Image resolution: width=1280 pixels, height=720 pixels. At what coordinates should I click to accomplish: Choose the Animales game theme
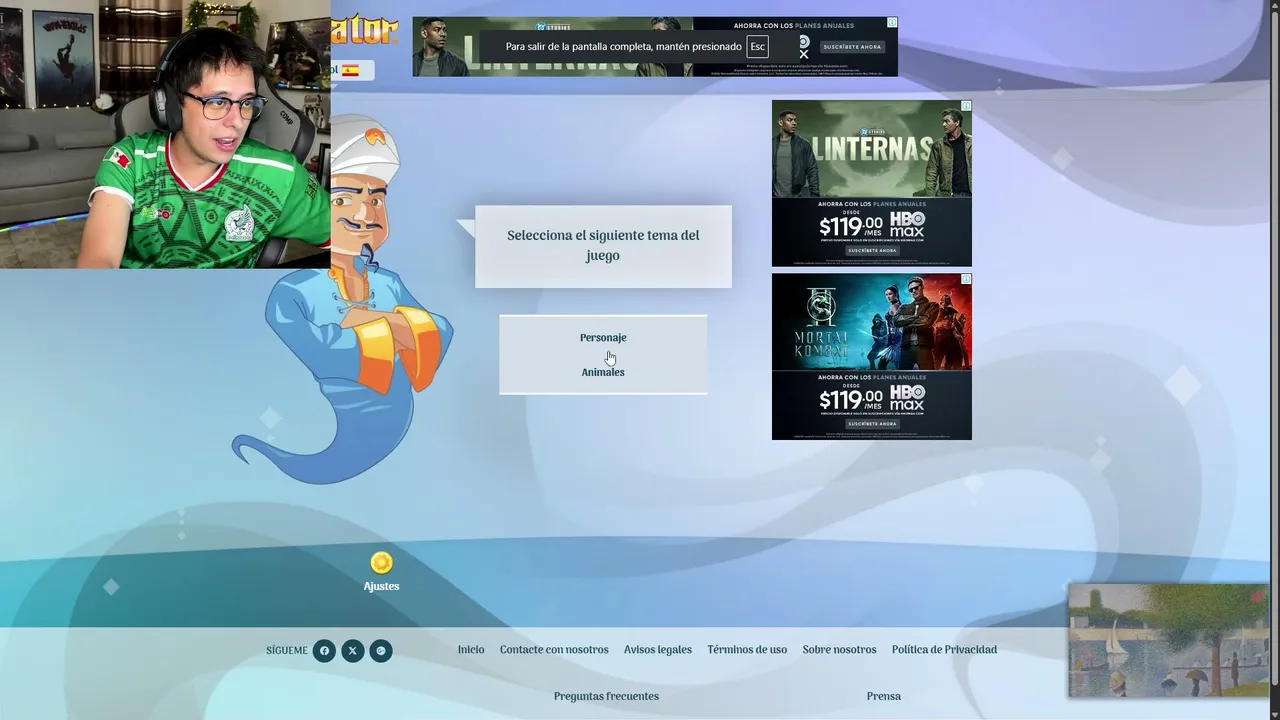click(603, 372)
